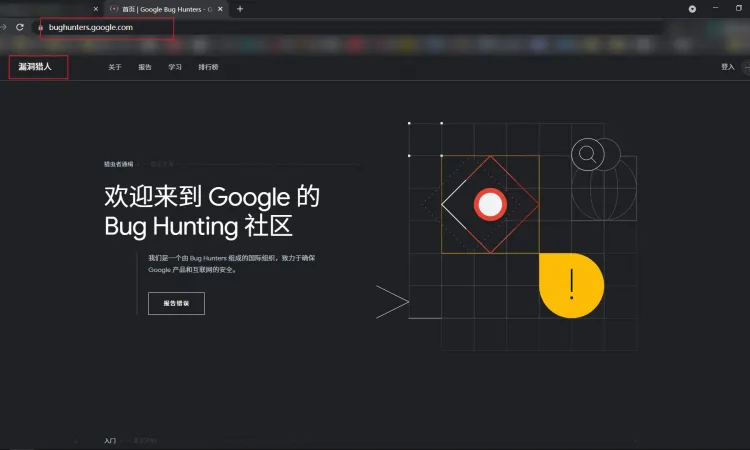The height and width of the screenshot is (450, 750).
Task: Click the 漏洞猎人 site logo
Action: (x=35, y=66)
